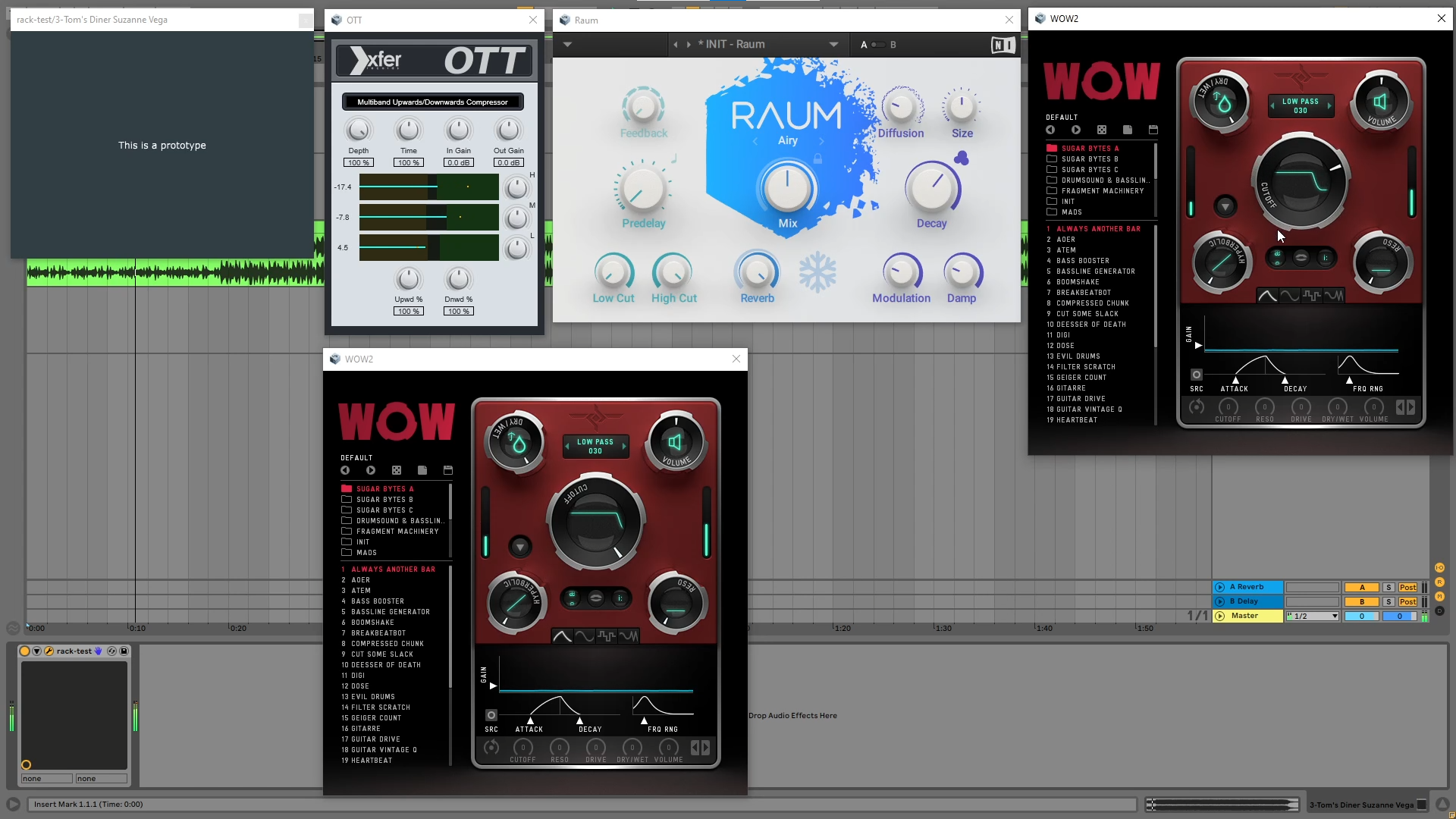The image size is (1456, 819).
Task: Solo the B Delay return track
Action: tap(1389, 602)
